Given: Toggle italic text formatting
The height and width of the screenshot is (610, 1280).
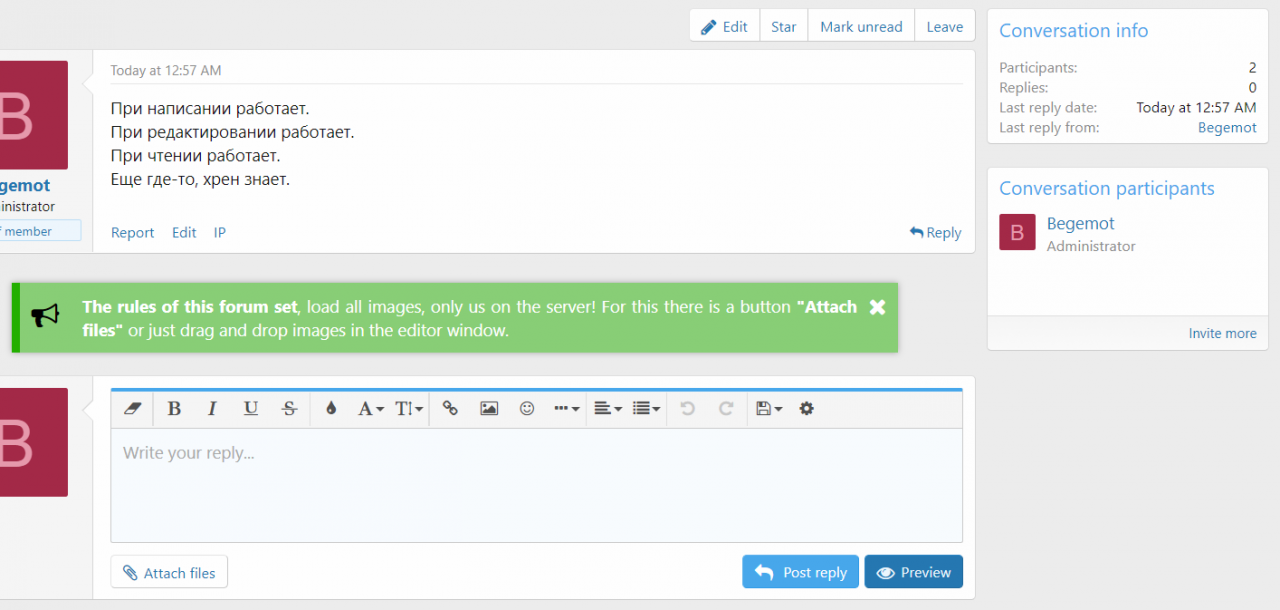Looking at the screenshot, I should tap(212, 408).
